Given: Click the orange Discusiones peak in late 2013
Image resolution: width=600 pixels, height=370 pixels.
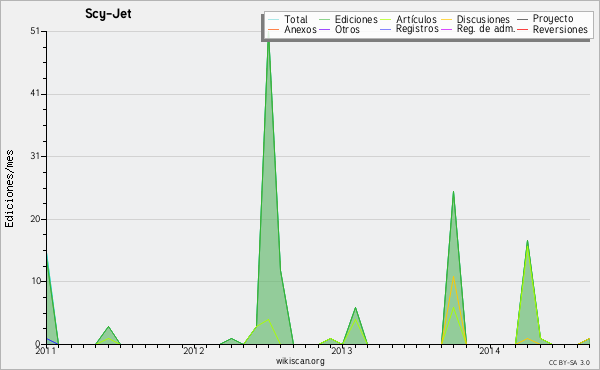Looking at the screenshot, I should pyautogui.click(x=453, y=277).
